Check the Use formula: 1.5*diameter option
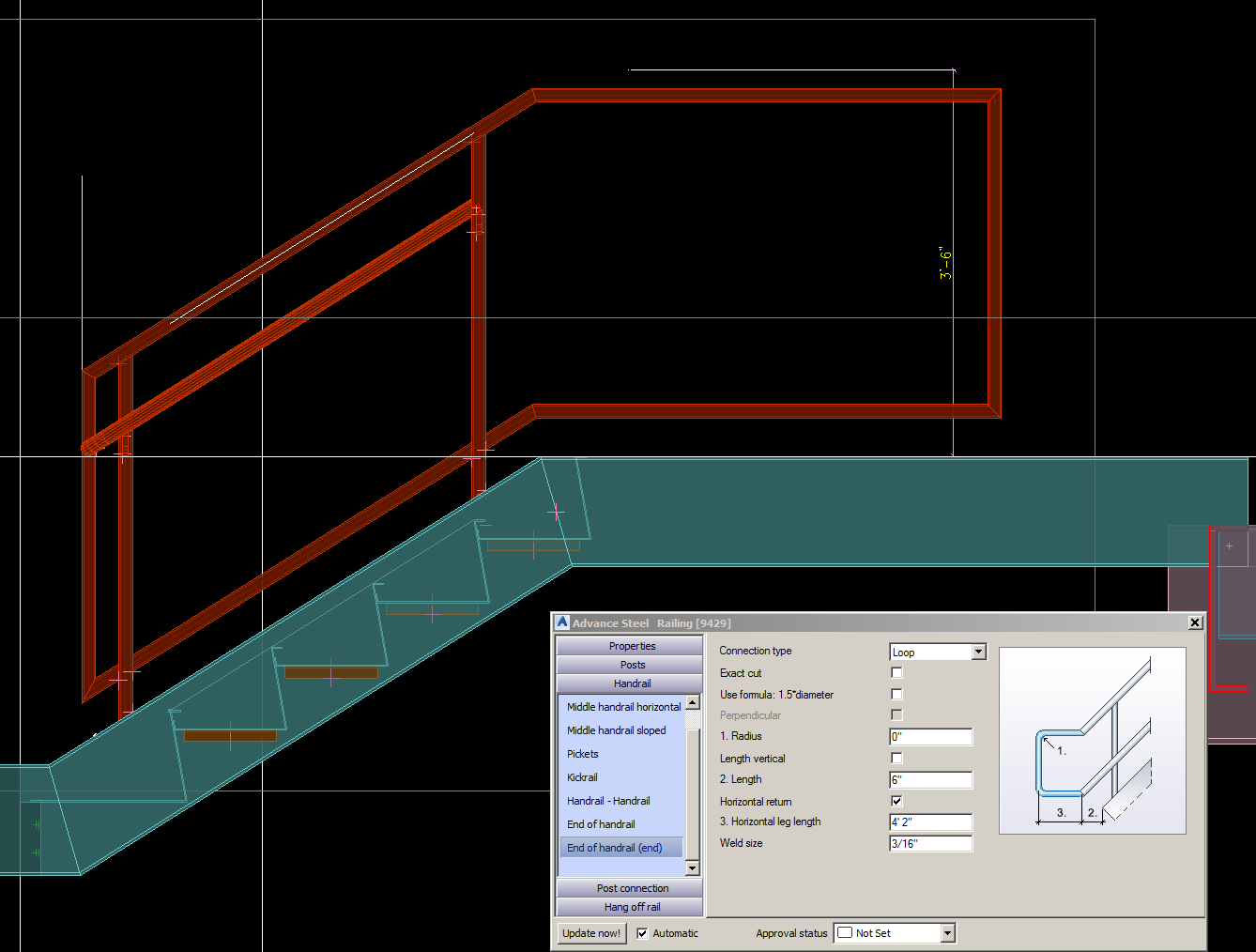This screenshot has height=952, width=1256. (896, 694)
